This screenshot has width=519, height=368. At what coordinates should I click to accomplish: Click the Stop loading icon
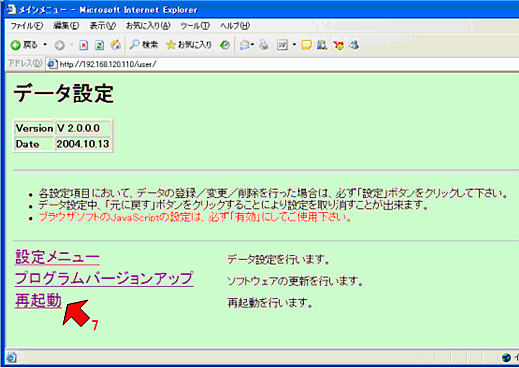pos(84,45)
